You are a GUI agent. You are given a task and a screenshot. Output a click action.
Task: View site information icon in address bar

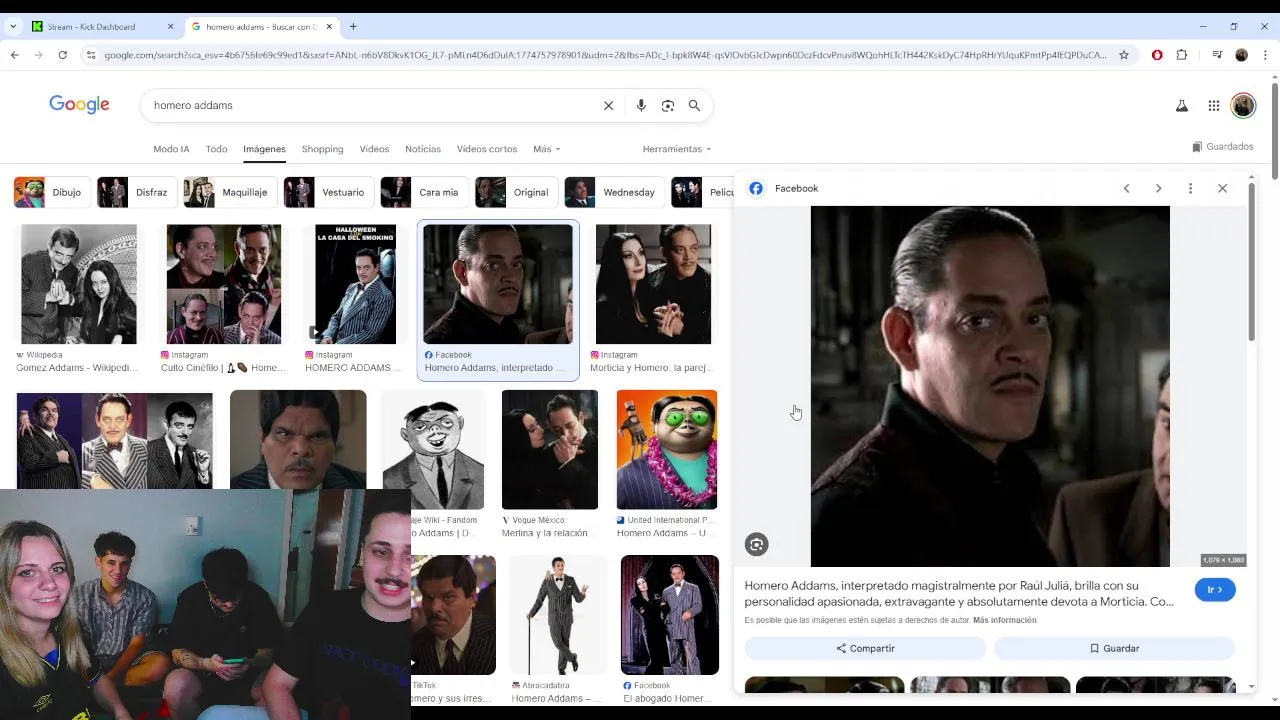click(90, 55)
